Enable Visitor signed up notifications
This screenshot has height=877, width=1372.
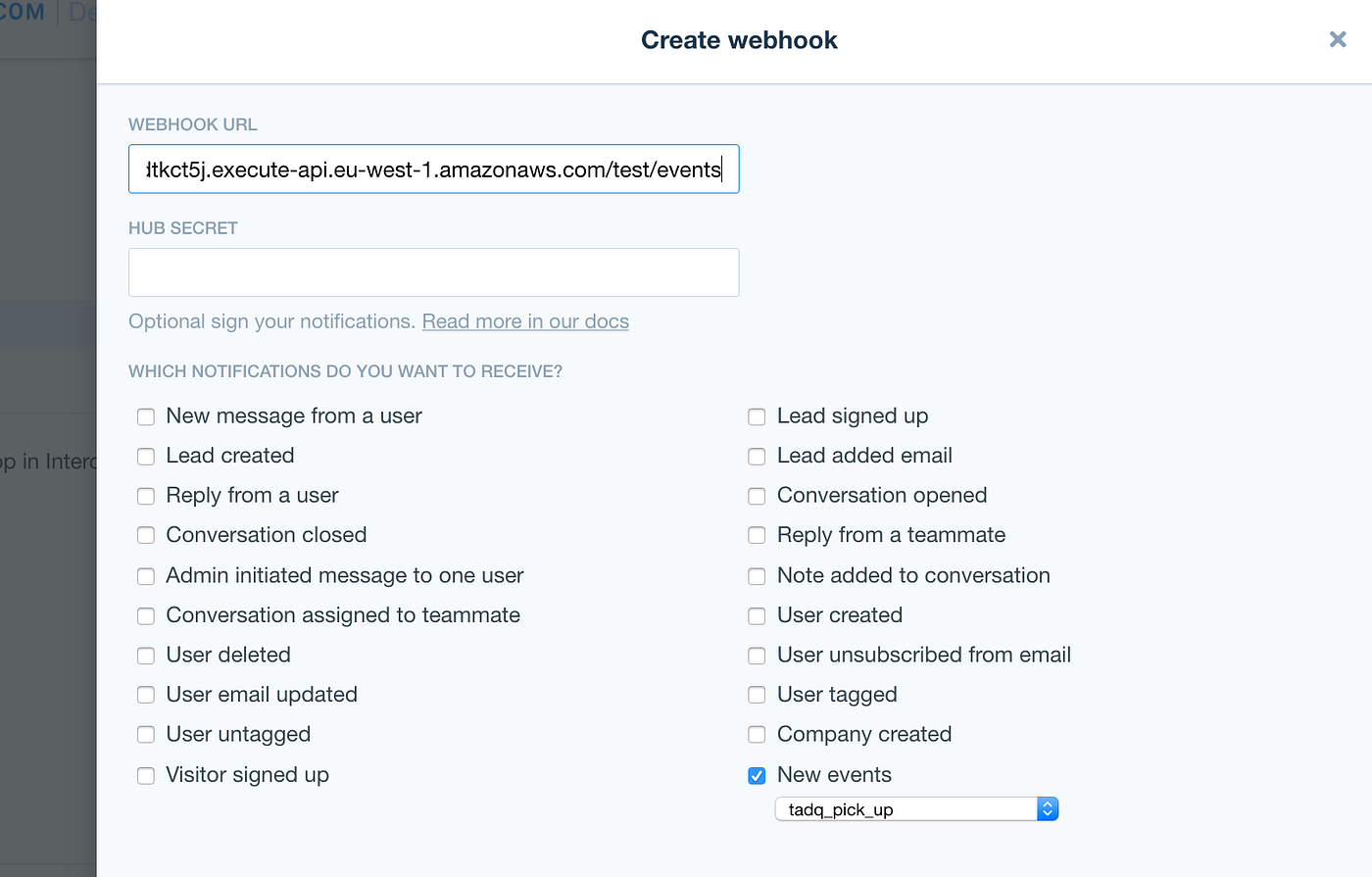click(145, 774)
